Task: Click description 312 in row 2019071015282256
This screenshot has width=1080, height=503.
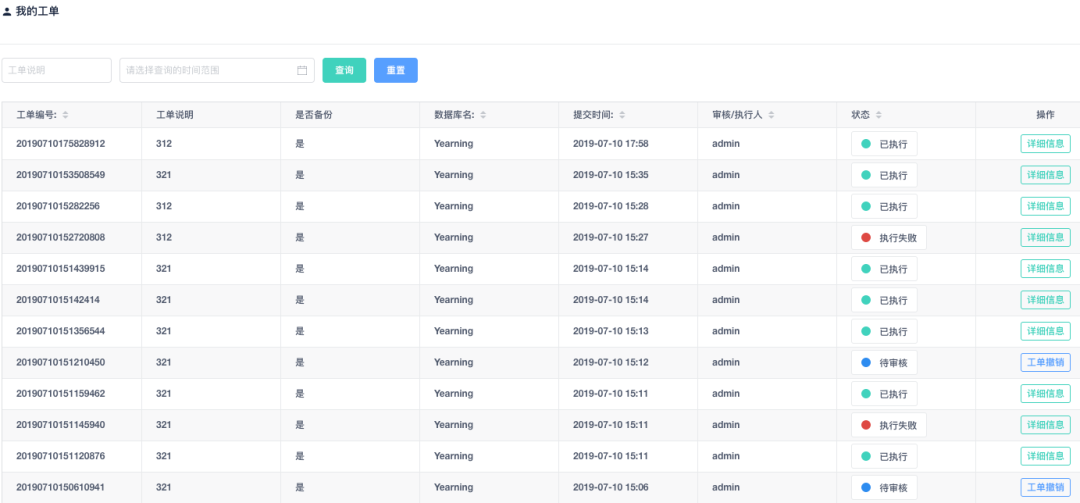Action: (164, 206)
